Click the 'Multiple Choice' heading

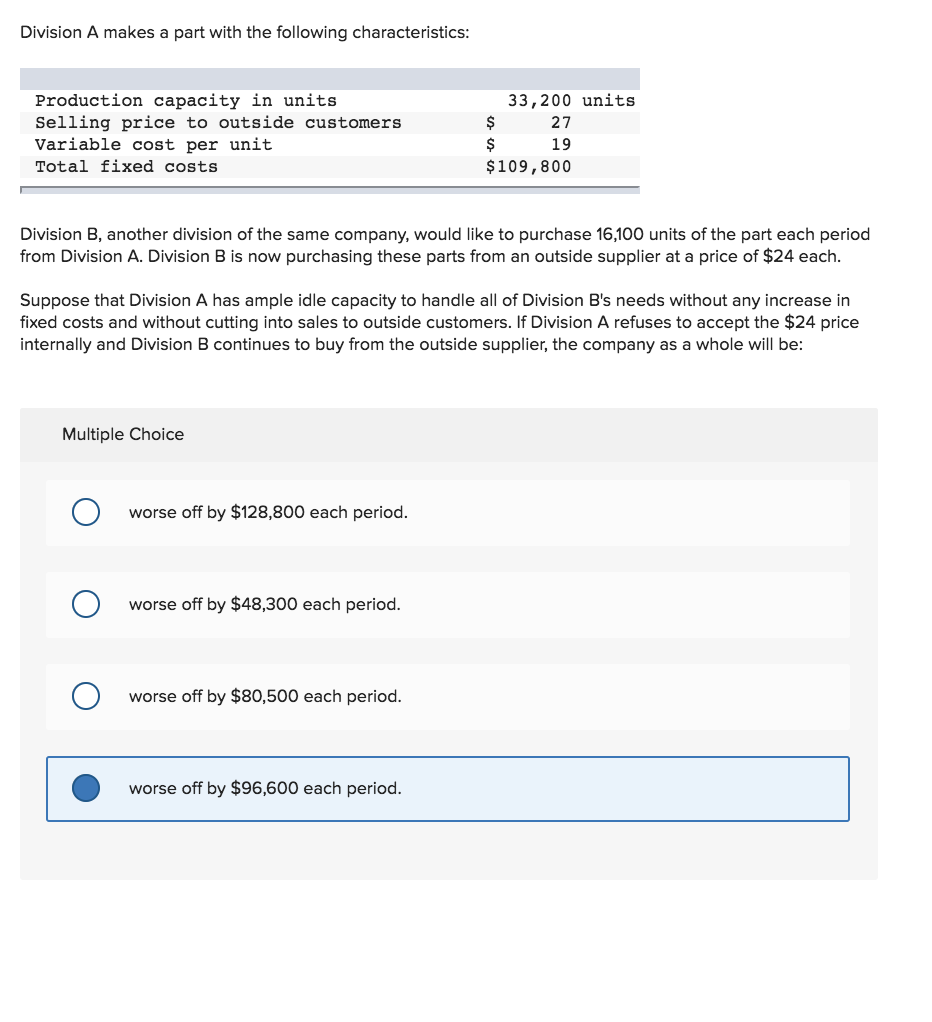coord(123,434)
